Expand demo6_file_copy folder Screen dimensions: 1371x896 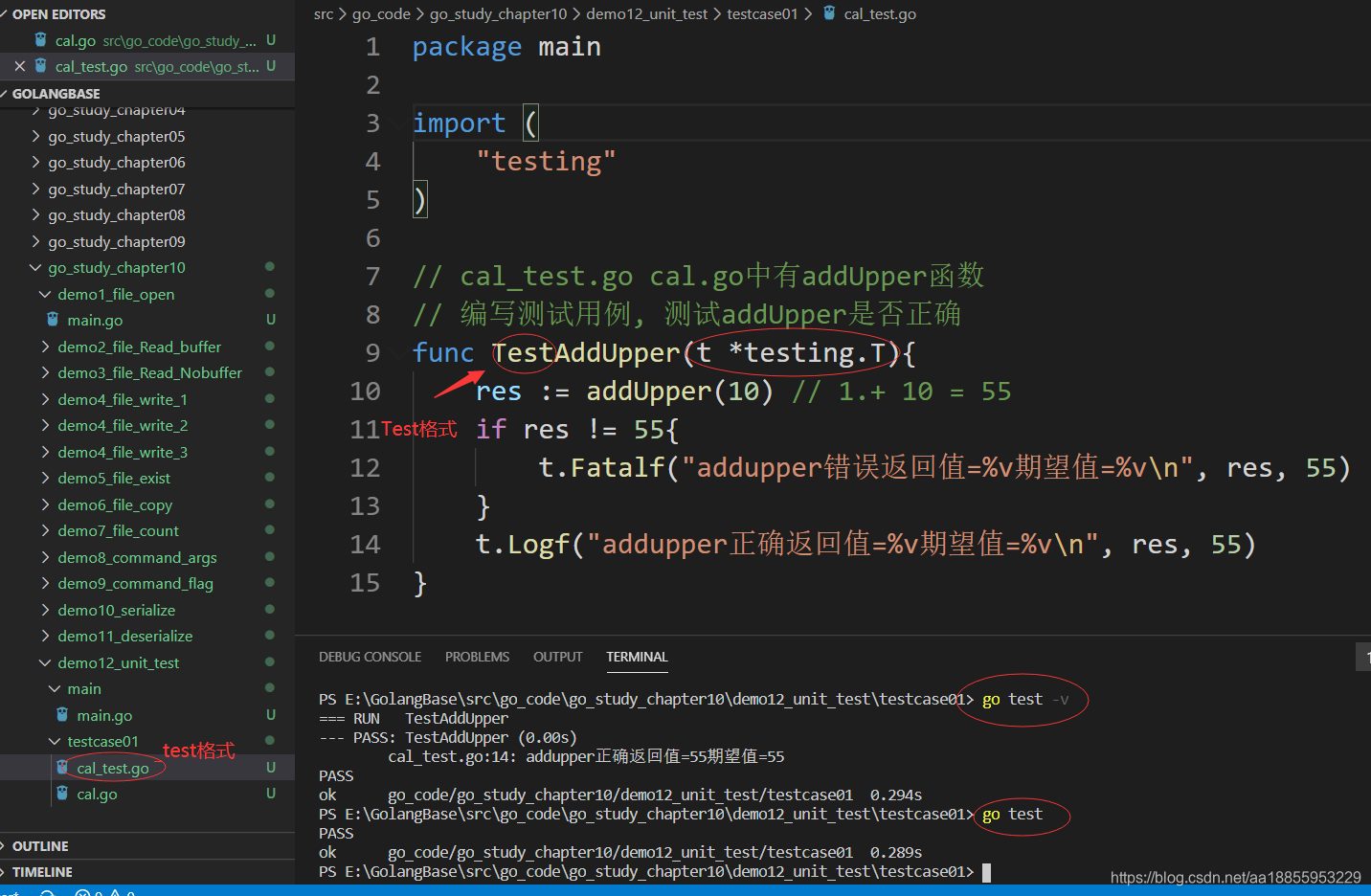[45, 504]
